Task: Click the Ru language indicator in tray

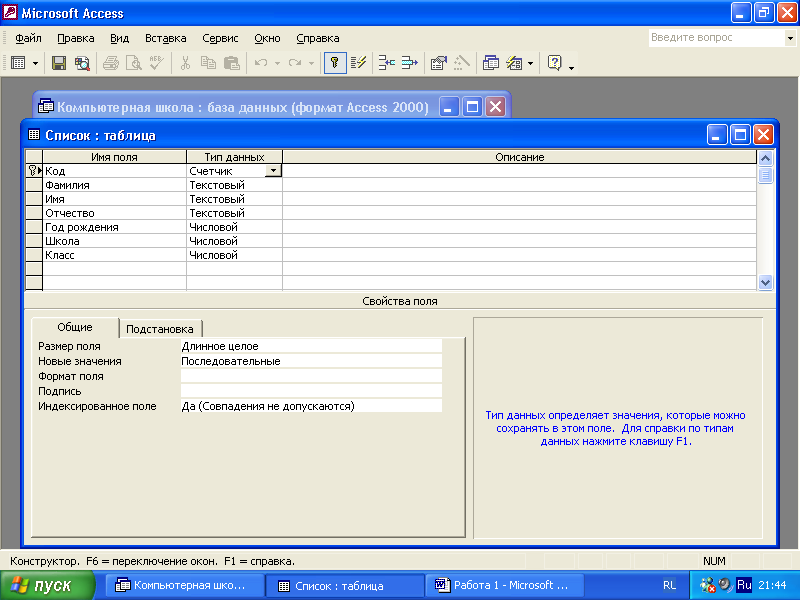Action: [x=744, y=585]
